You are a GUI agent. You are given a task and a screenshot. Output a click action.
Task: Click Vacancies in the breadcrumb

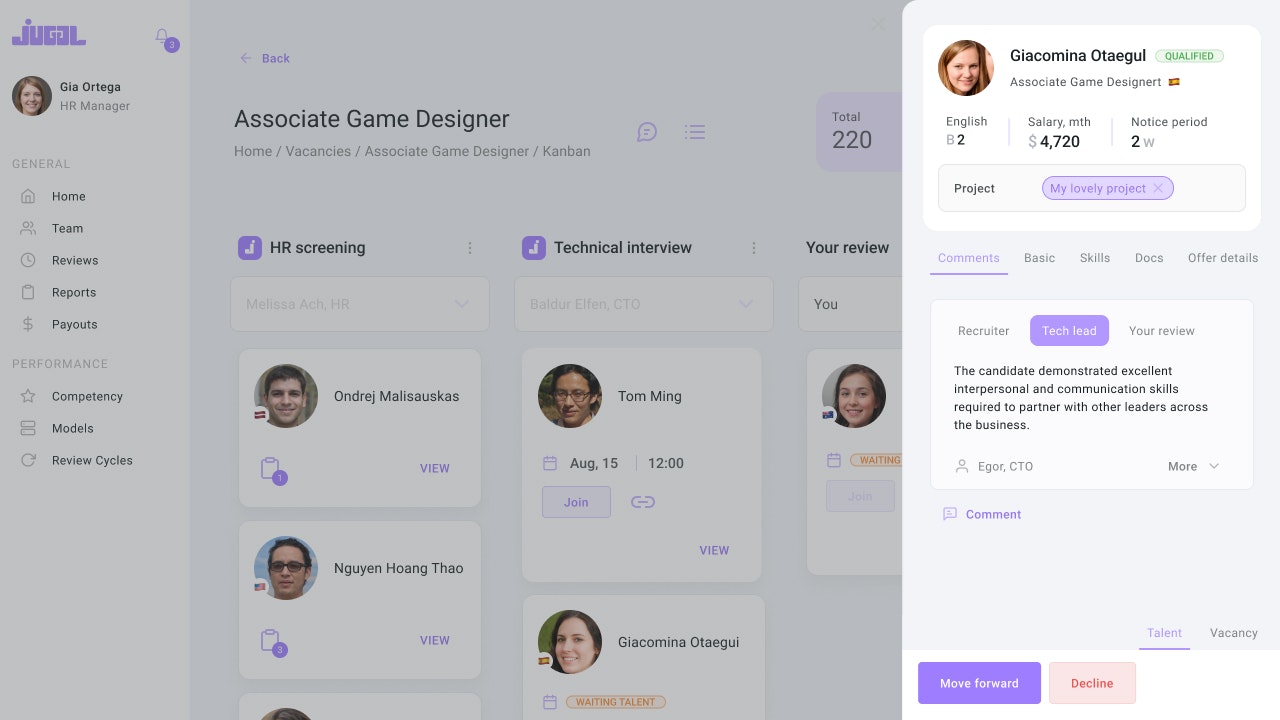pyautogui.click(x=318, y=151)
